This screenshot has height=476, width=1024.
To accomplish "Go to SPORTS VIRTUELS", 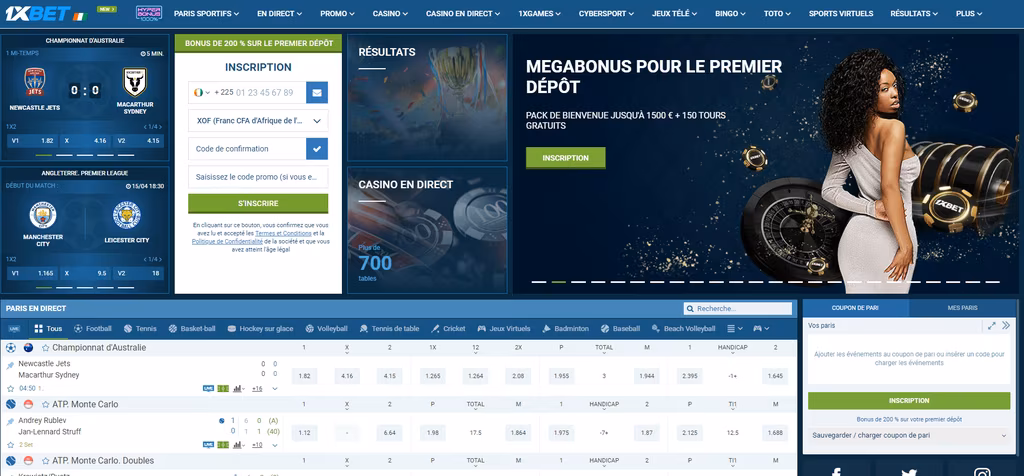I will coord(841,13).
